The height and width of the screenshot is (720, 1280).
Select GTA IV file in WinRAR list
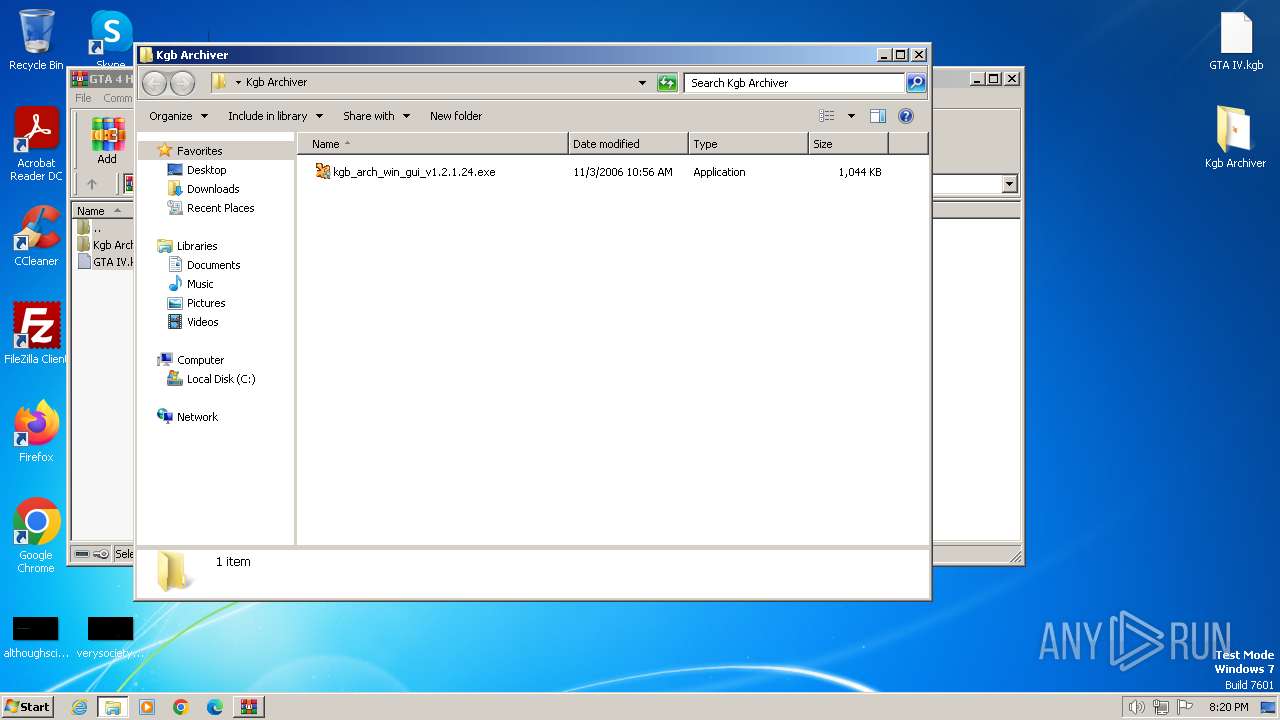pyautogui.click(x=105, y=262)
